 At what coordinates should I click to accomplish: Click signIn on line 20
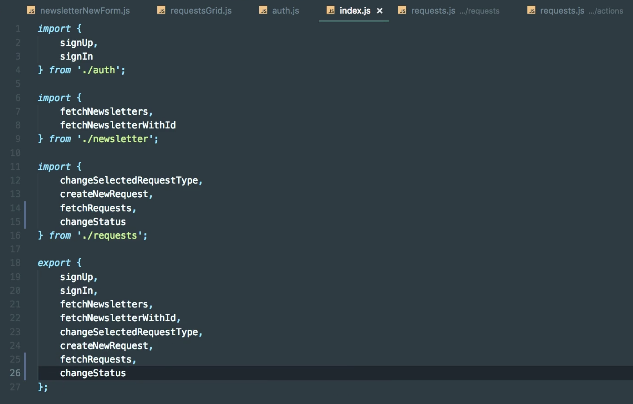click(x=77, y=291)
